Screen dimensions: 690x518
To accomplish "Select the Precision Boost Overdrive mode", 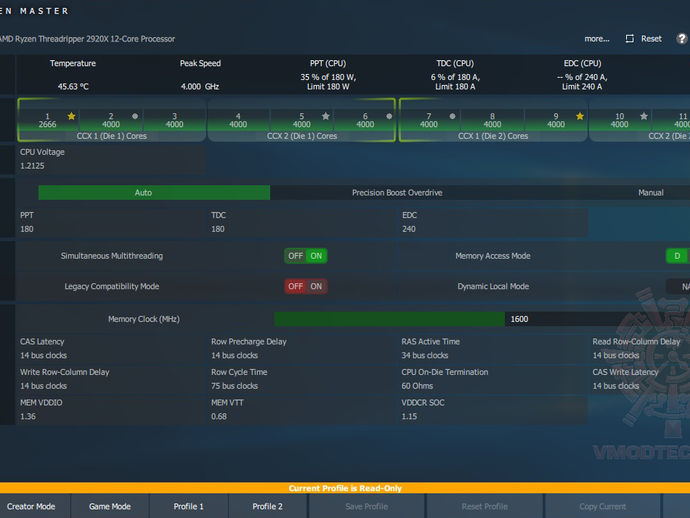I will (x=397, y=193).
